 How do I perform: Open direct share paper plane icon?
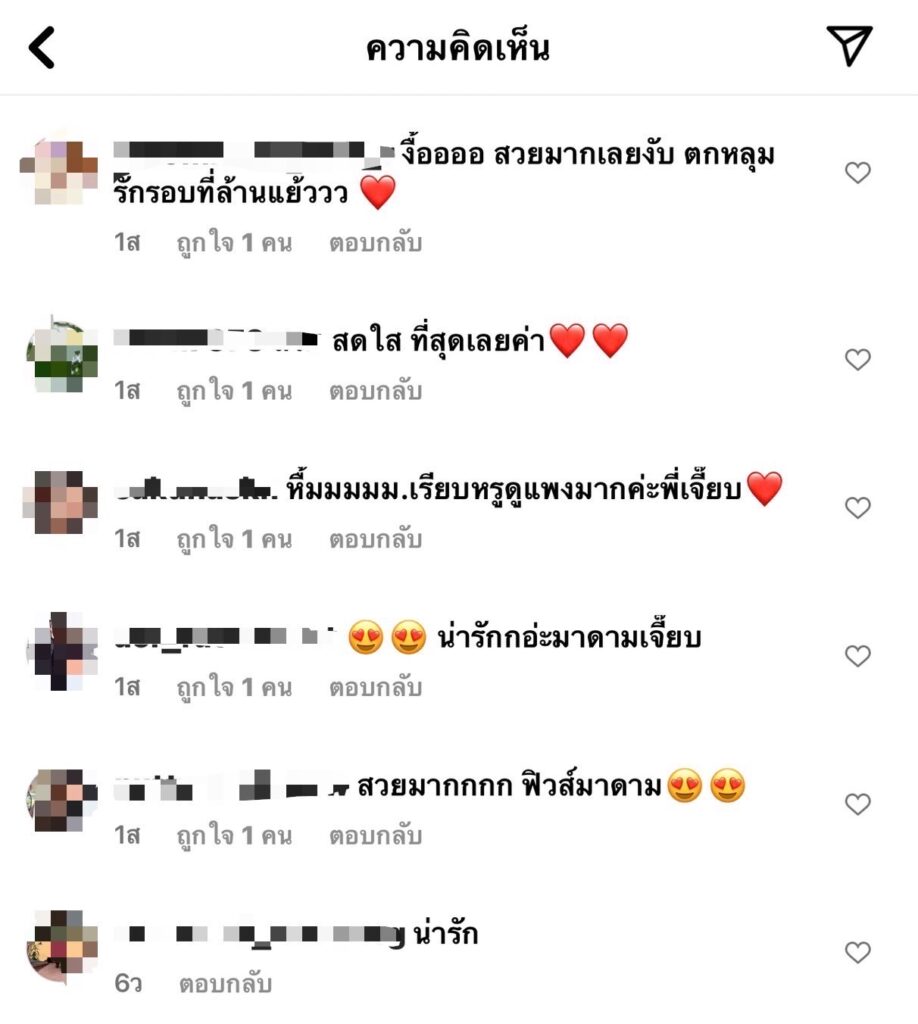(849, 45)
